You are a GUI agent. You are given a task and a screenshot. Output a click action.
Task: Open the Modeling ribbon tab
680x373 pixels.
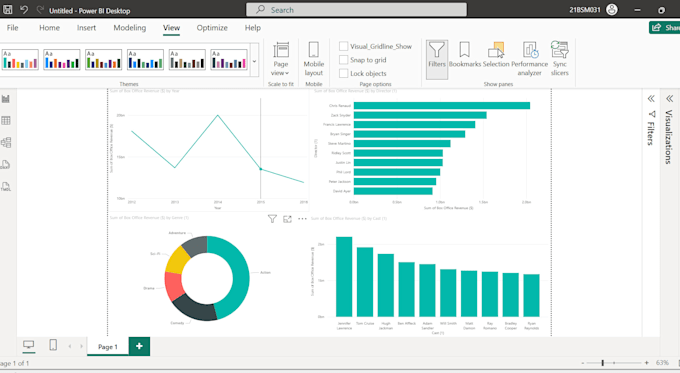(x=130, y=28)
